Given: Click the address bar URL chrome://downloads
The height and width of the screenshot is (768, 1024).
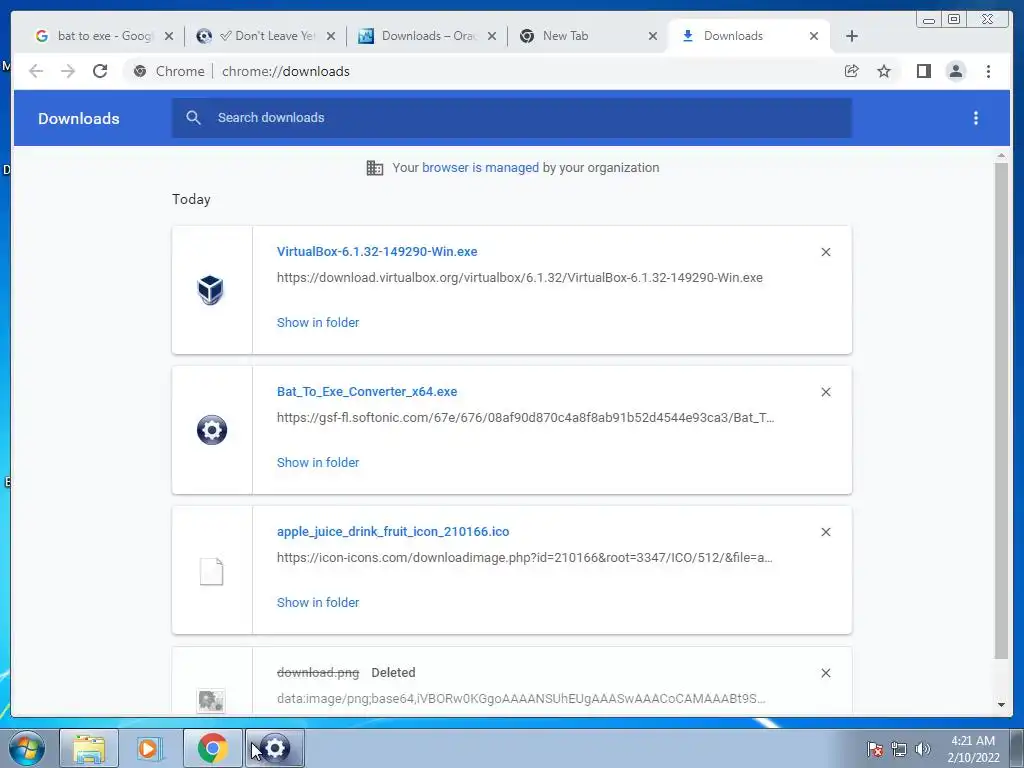Looking at the screenshot, I should pos(285,71).
